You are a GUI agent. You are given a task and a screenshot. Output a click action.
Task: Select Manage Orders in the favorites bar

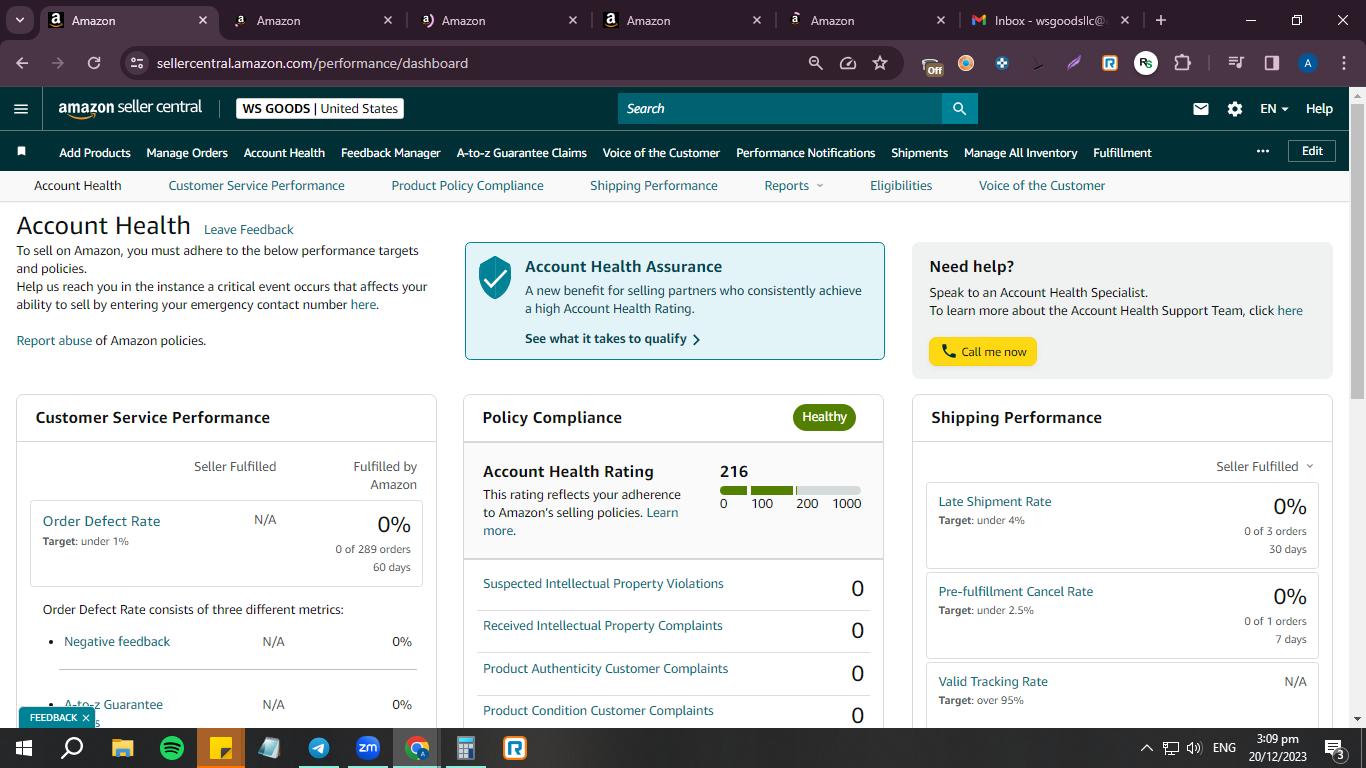(x=187, y=153)
